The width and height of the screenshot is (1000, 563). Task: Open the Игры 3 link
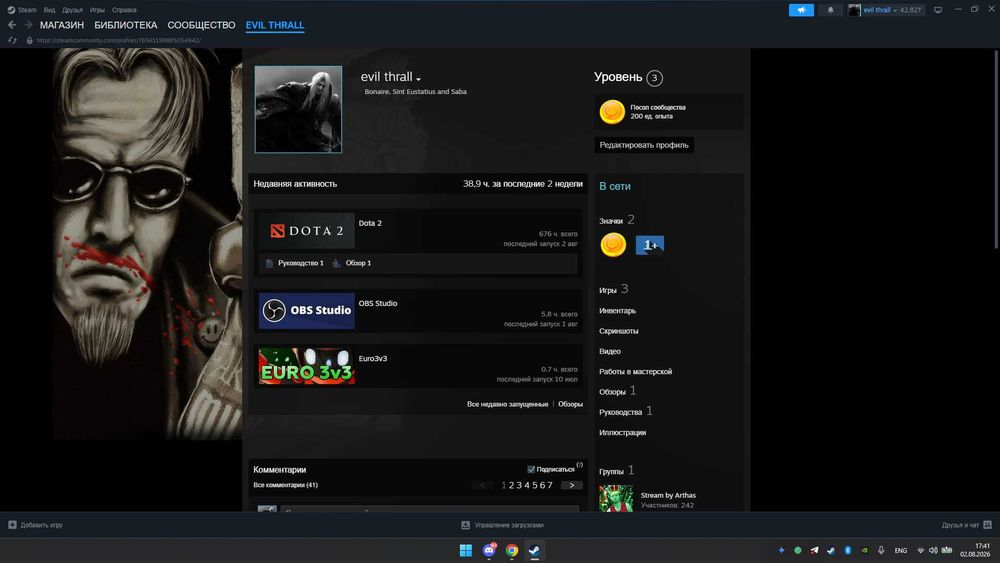pos(614,289)
